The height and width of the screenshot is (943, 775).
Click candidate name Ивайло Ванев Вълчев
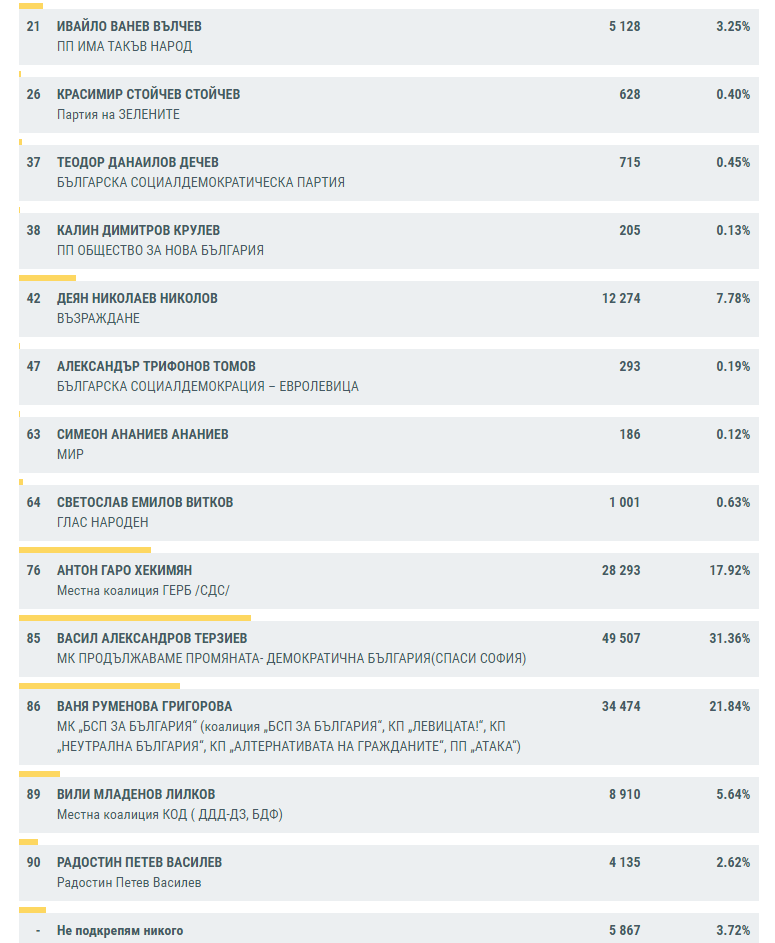129,26
